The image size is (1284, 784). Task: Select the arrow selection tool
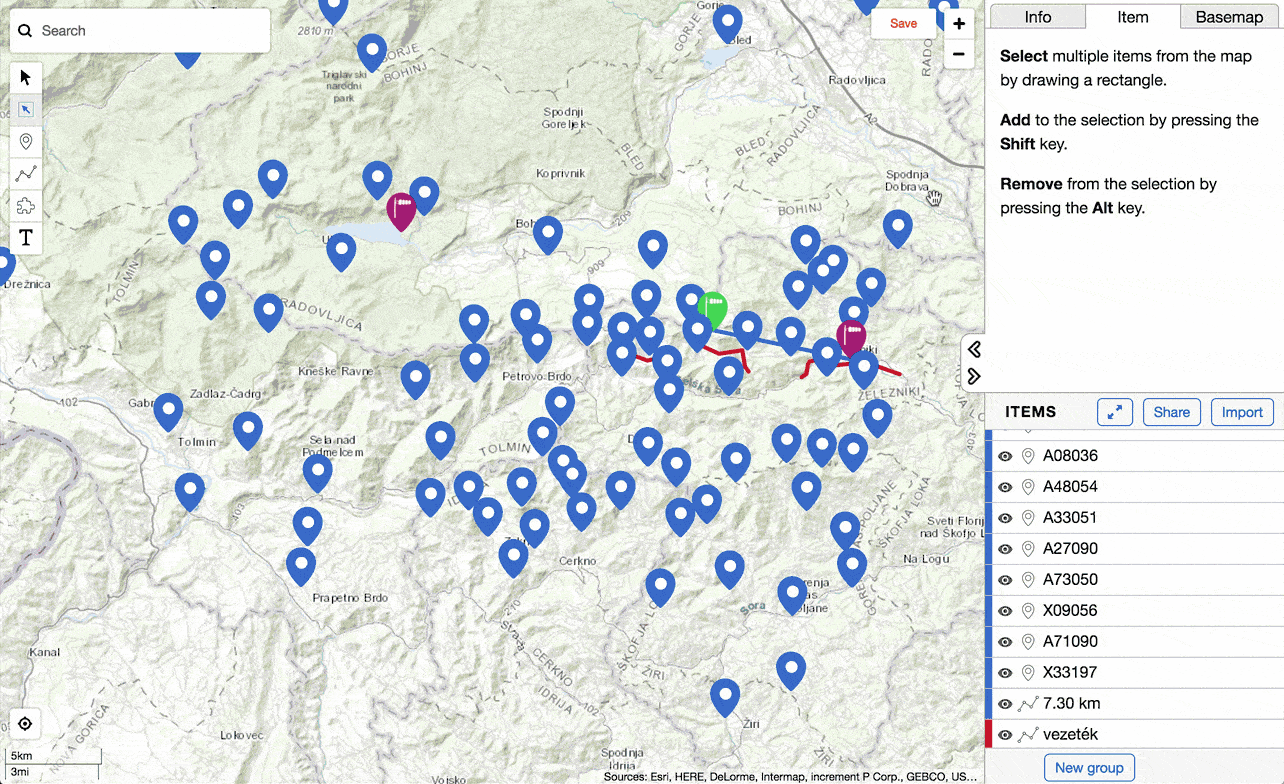[x=25, y=77]
